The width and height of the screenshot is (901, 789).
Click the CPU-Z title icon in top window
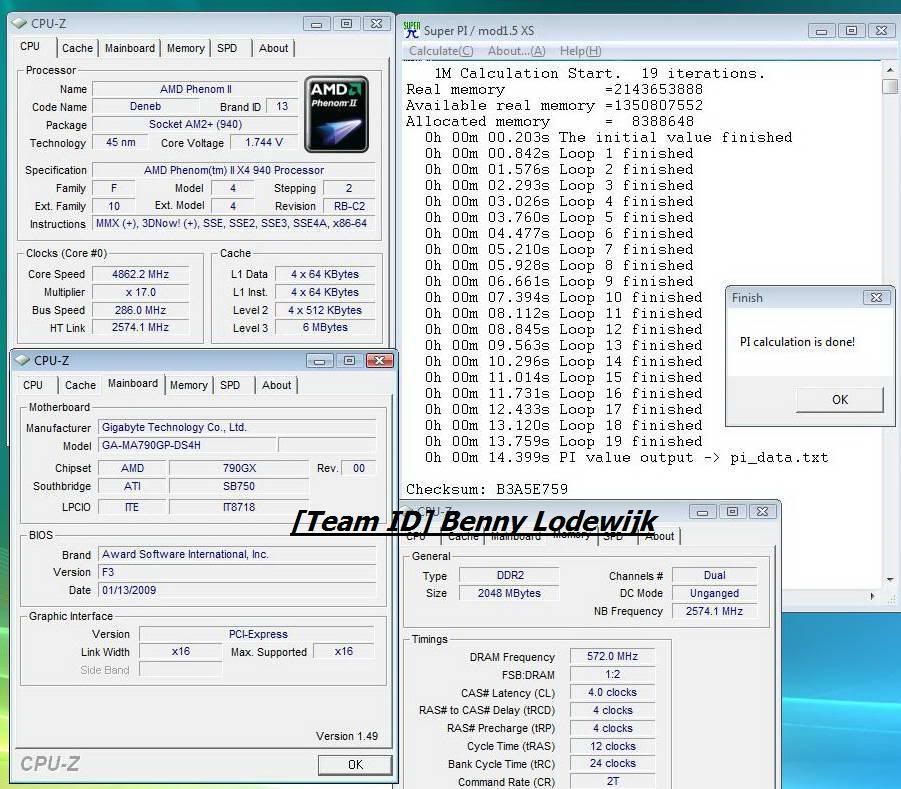click(19, 23)
